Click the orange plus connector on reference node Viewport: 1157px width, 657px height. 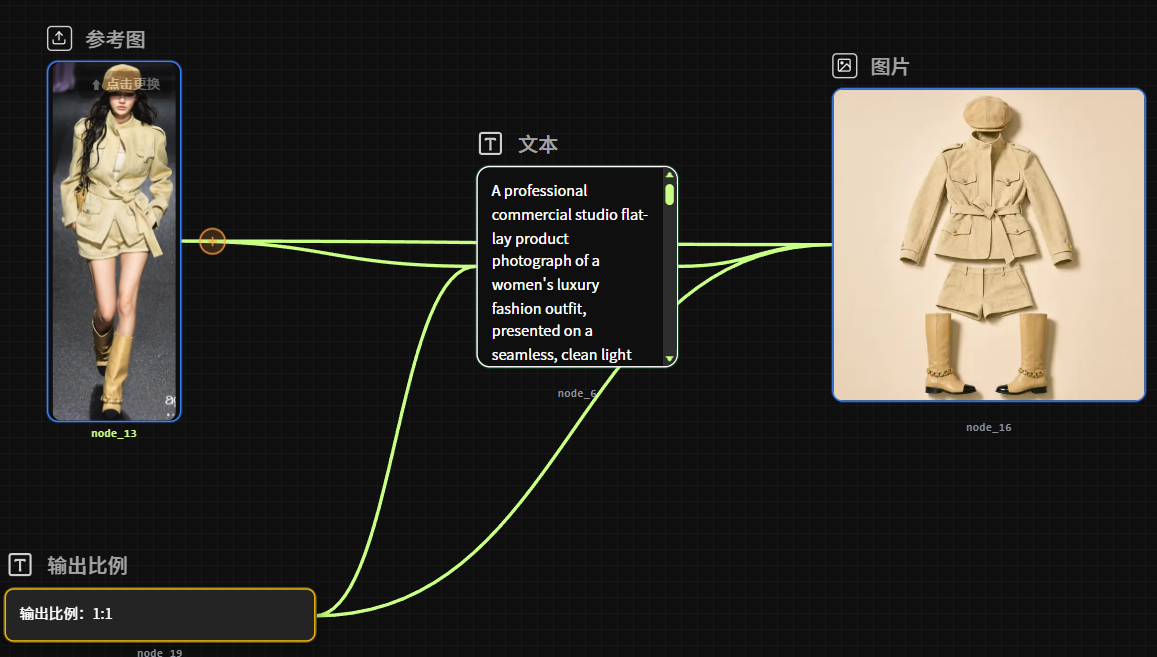click(x=213, y=241)
